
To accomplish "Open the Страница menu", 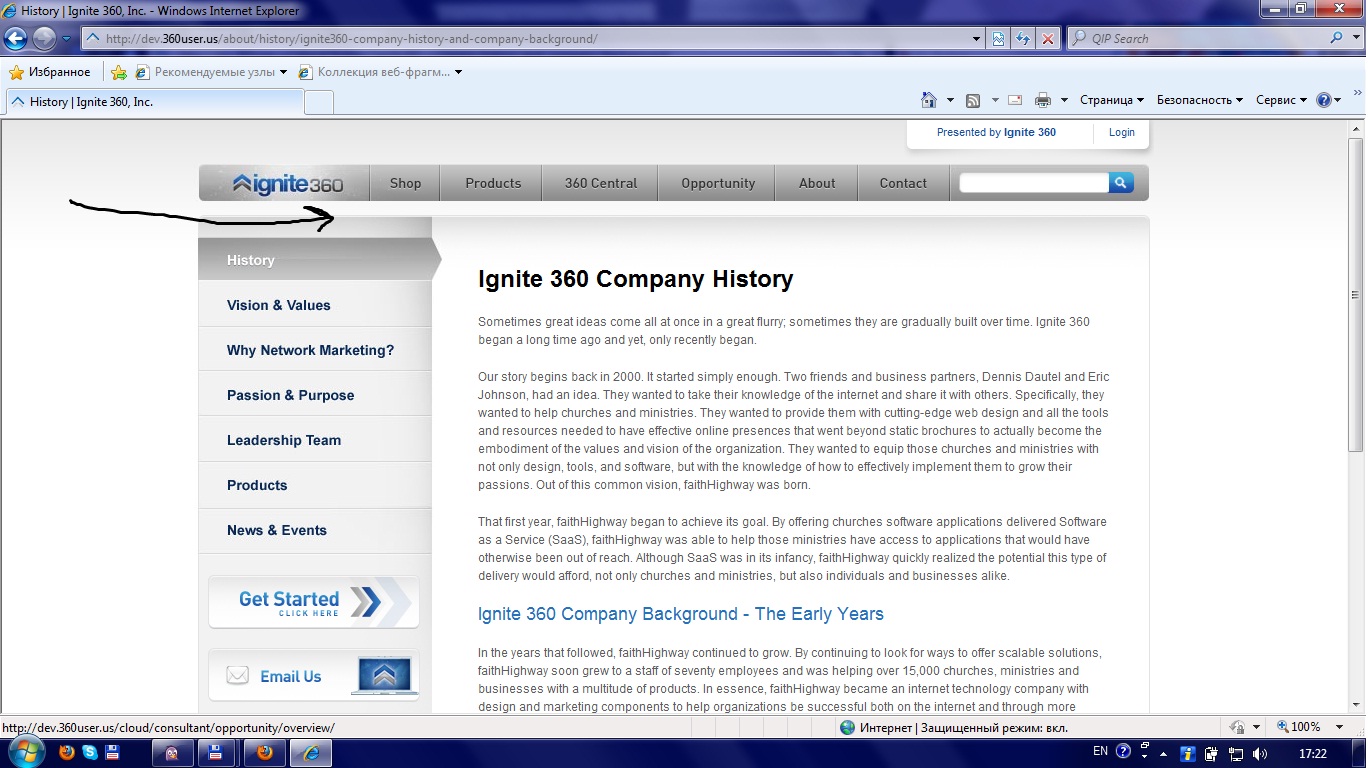I will pyautogui.click(x=1112, y=100).
